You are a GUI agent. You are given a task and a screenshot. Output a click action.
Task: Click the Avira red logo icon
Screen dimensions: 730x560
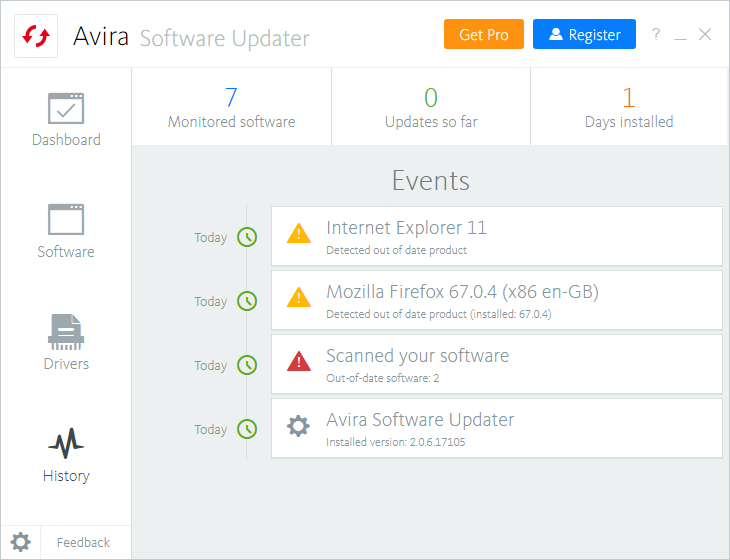pyautogui.click(x=36, y=36)
